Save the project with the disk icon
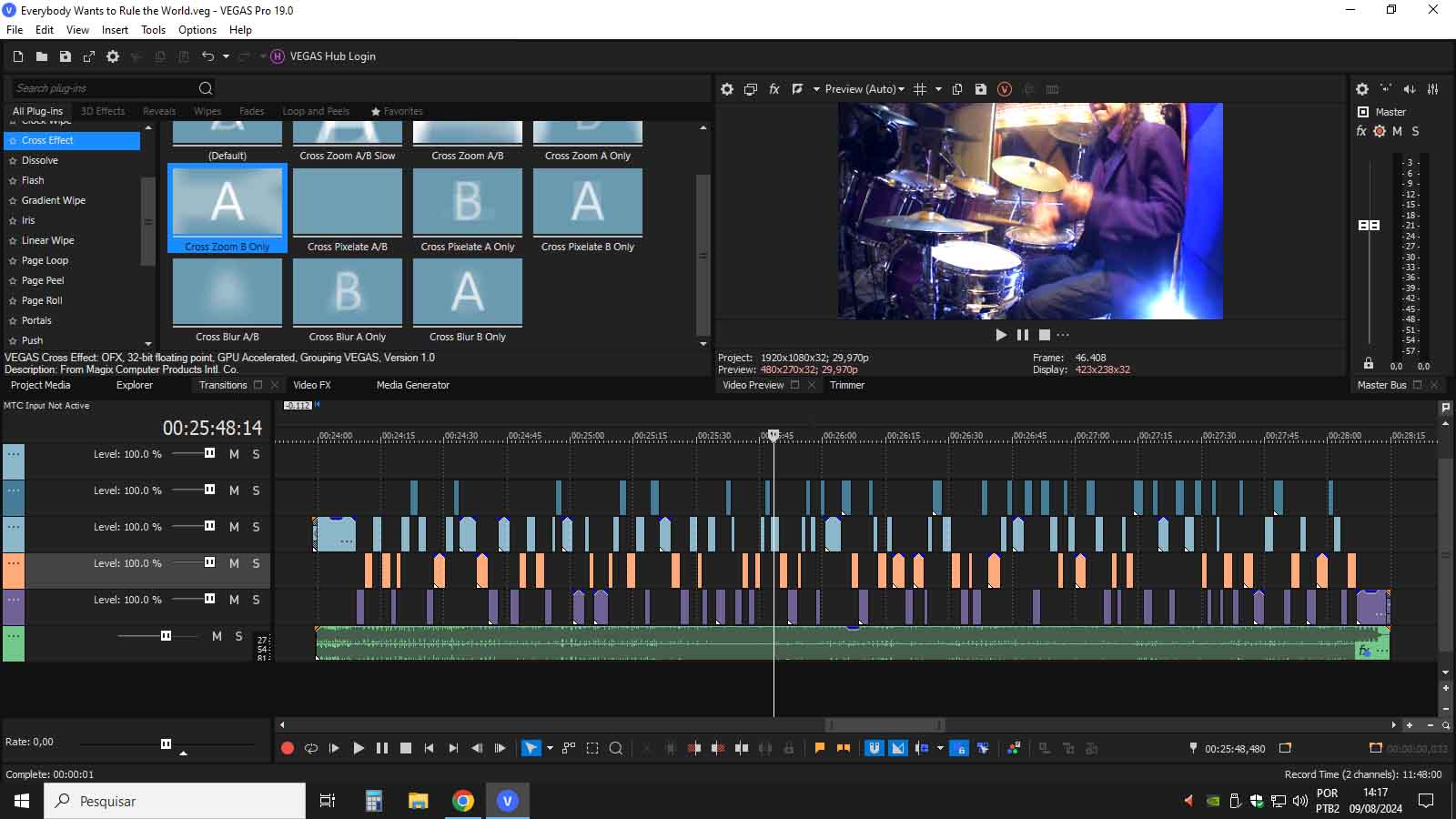Image resolution: width=1456 pixels, height=819 pixels. click(x=65, y=56)
